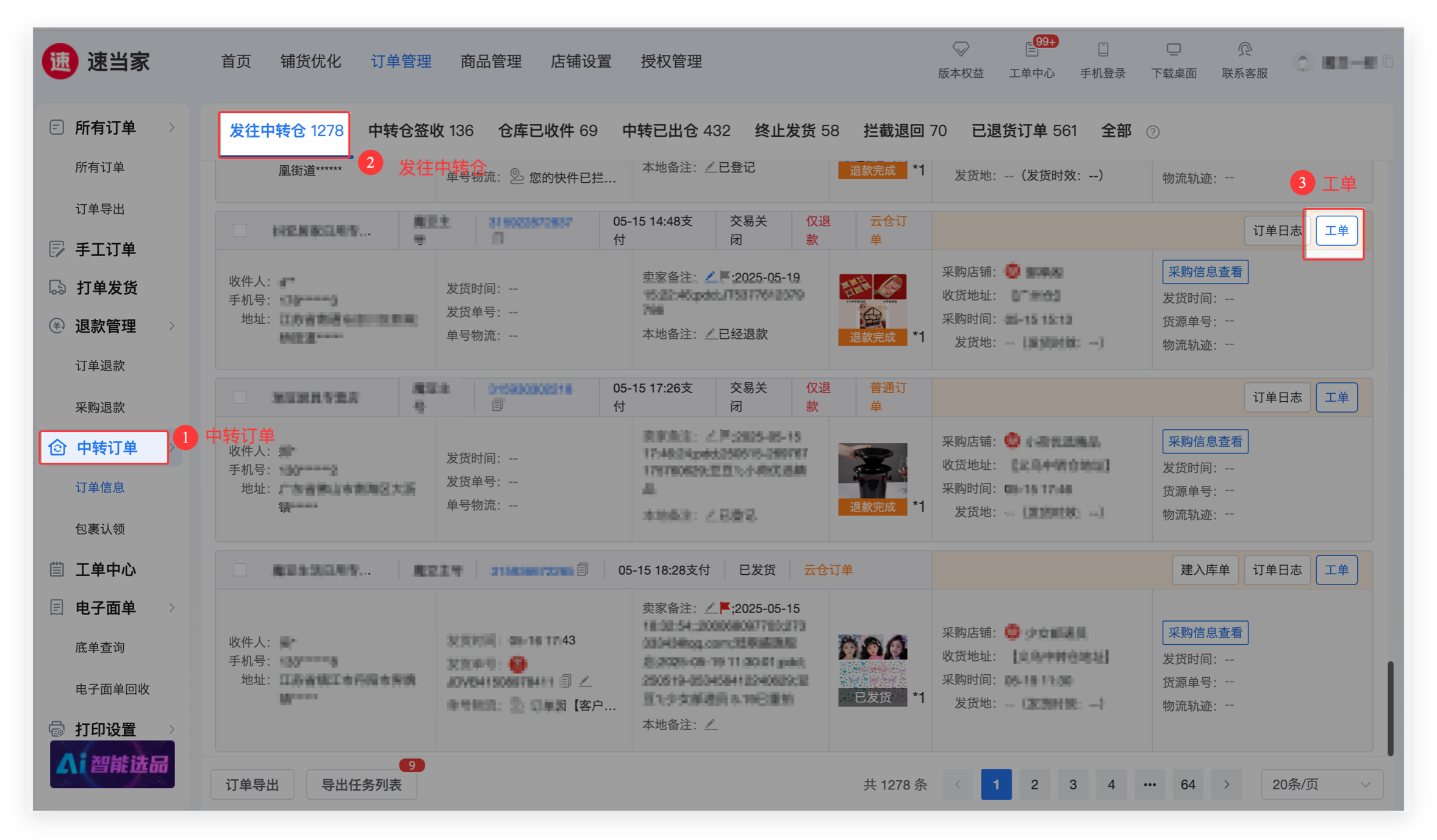Expand the 电子面单 sidebar menu arrow
1437x840 pixels.
point(172,608)
